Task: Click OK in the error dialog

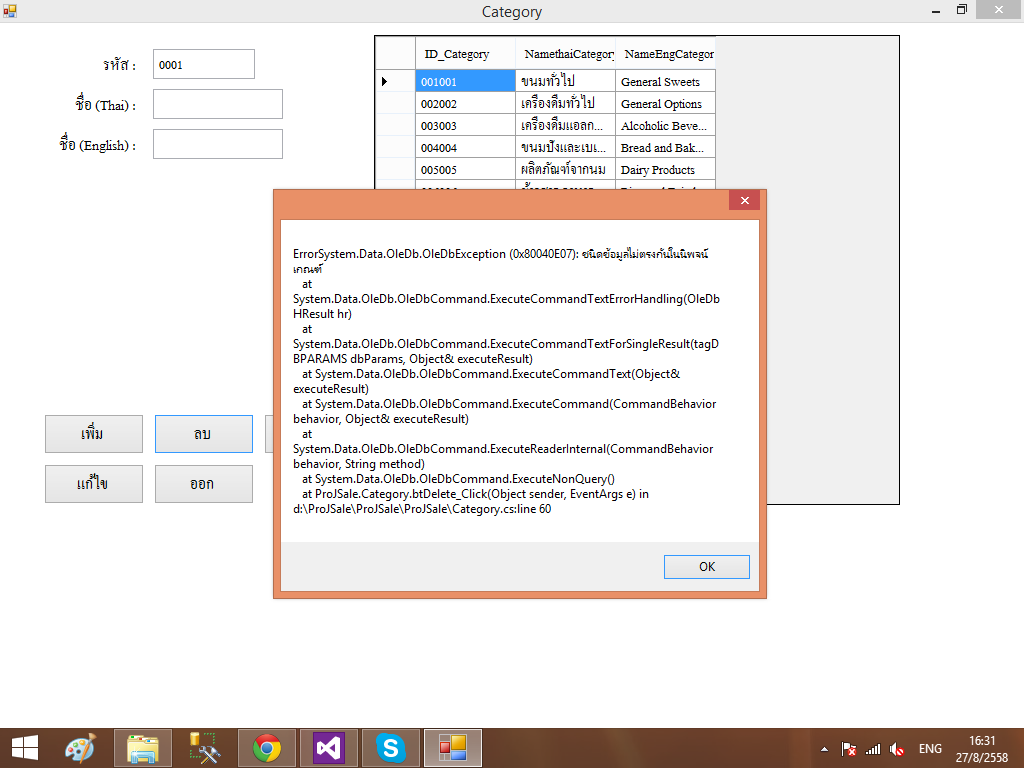Action: pos(707,567)
